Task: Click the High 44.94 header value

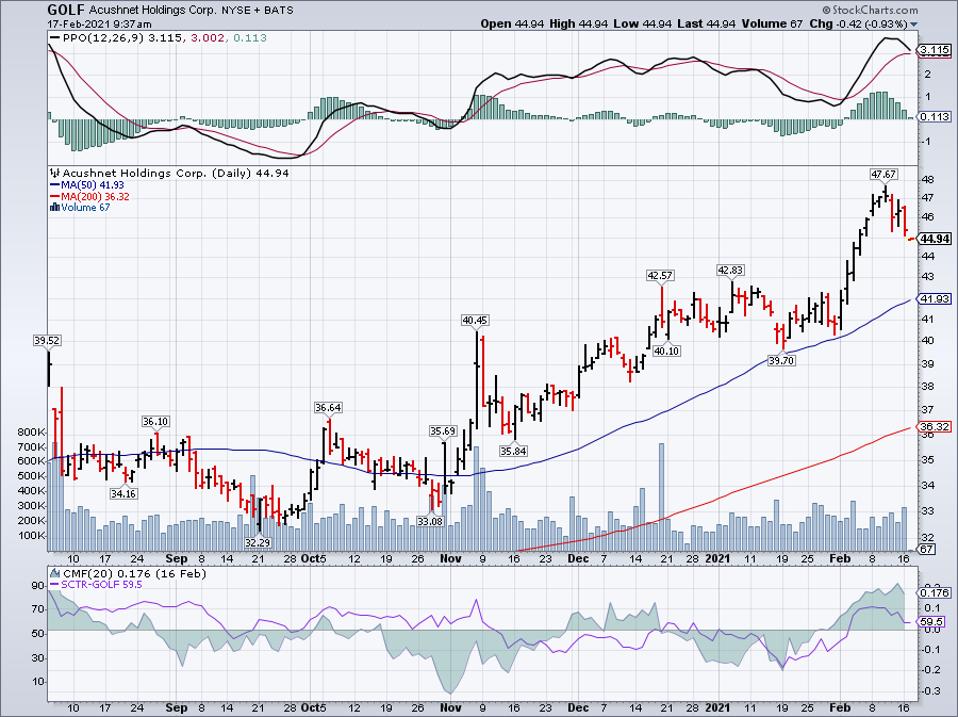Action: click(x=578, y=24)
